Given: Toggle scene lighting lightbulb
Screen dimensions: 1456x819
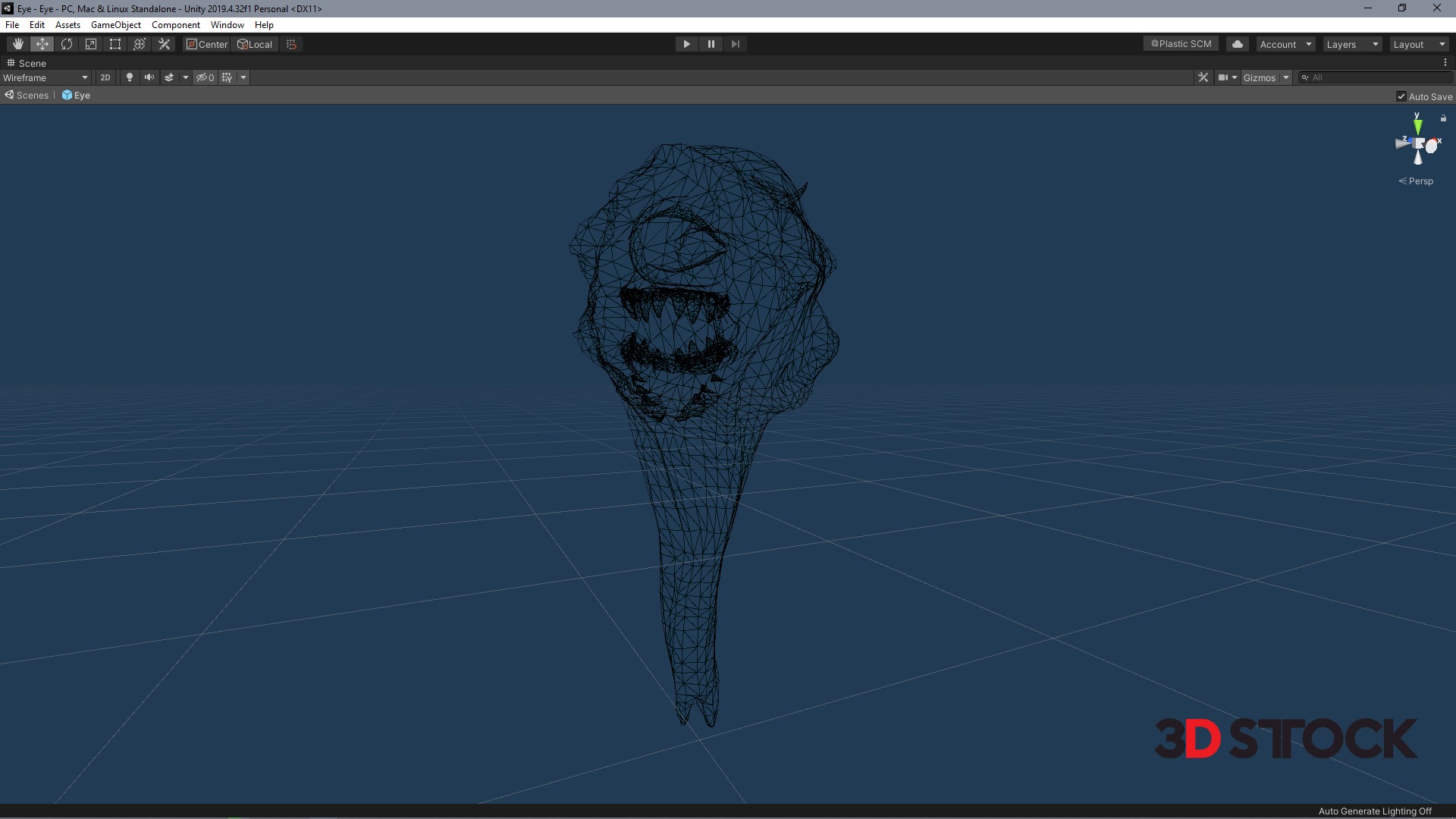Looking at the screenshot, I should (130, 77).
